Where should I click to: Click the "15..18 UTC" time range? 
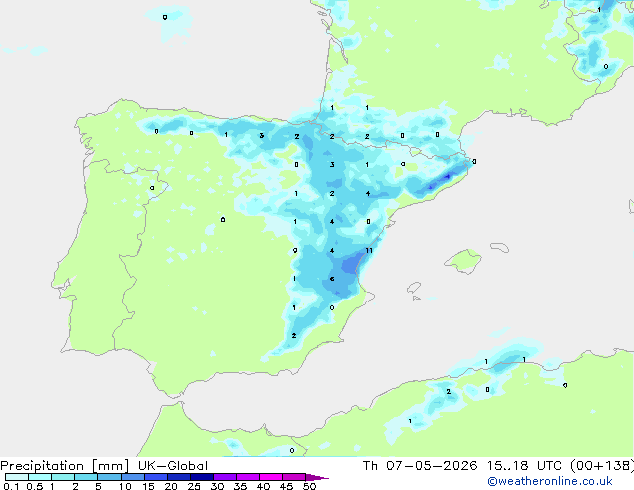(524, 466)
